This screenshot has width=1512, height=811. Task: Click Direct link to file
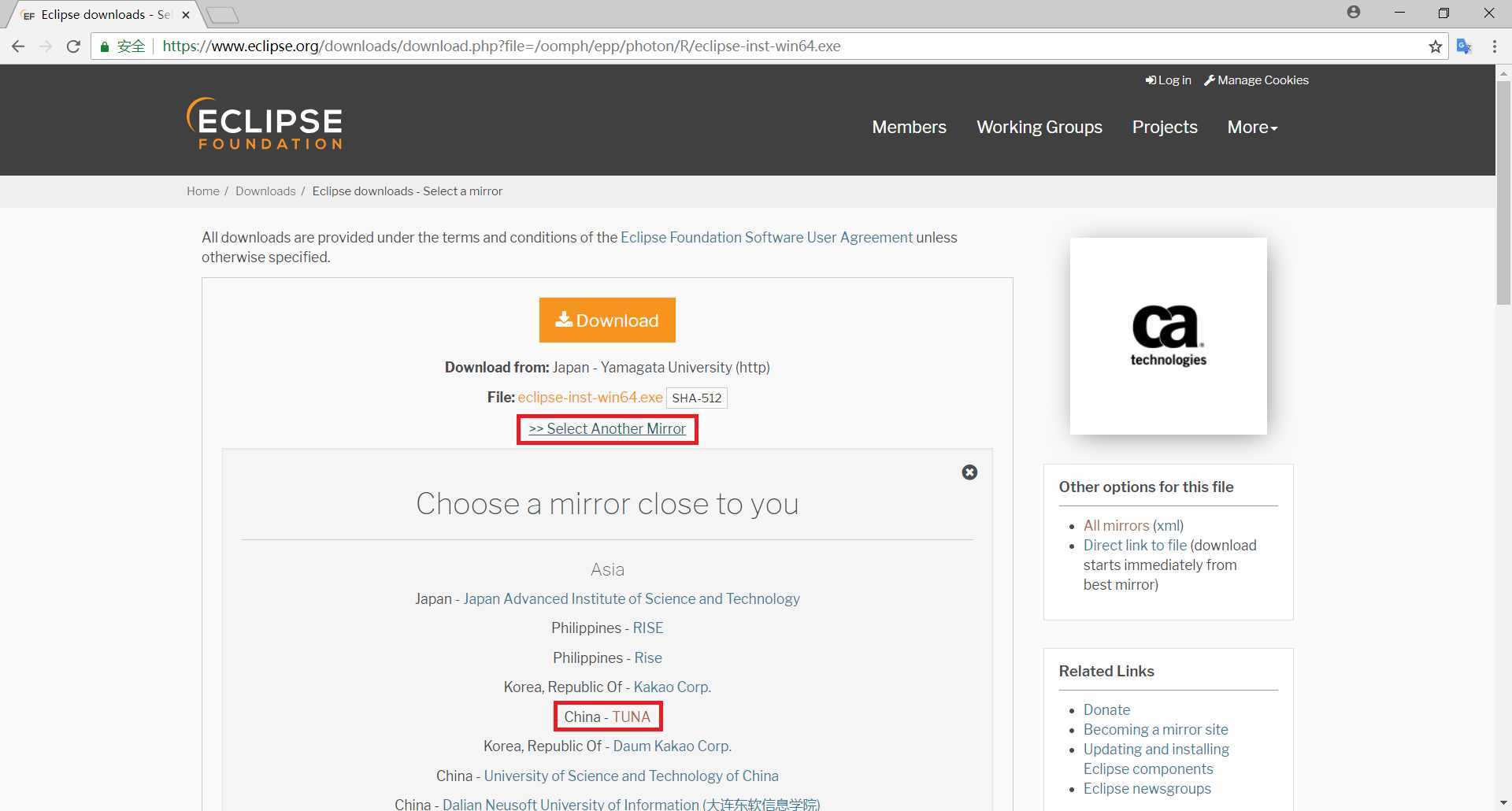click(x=1135, y=545)
